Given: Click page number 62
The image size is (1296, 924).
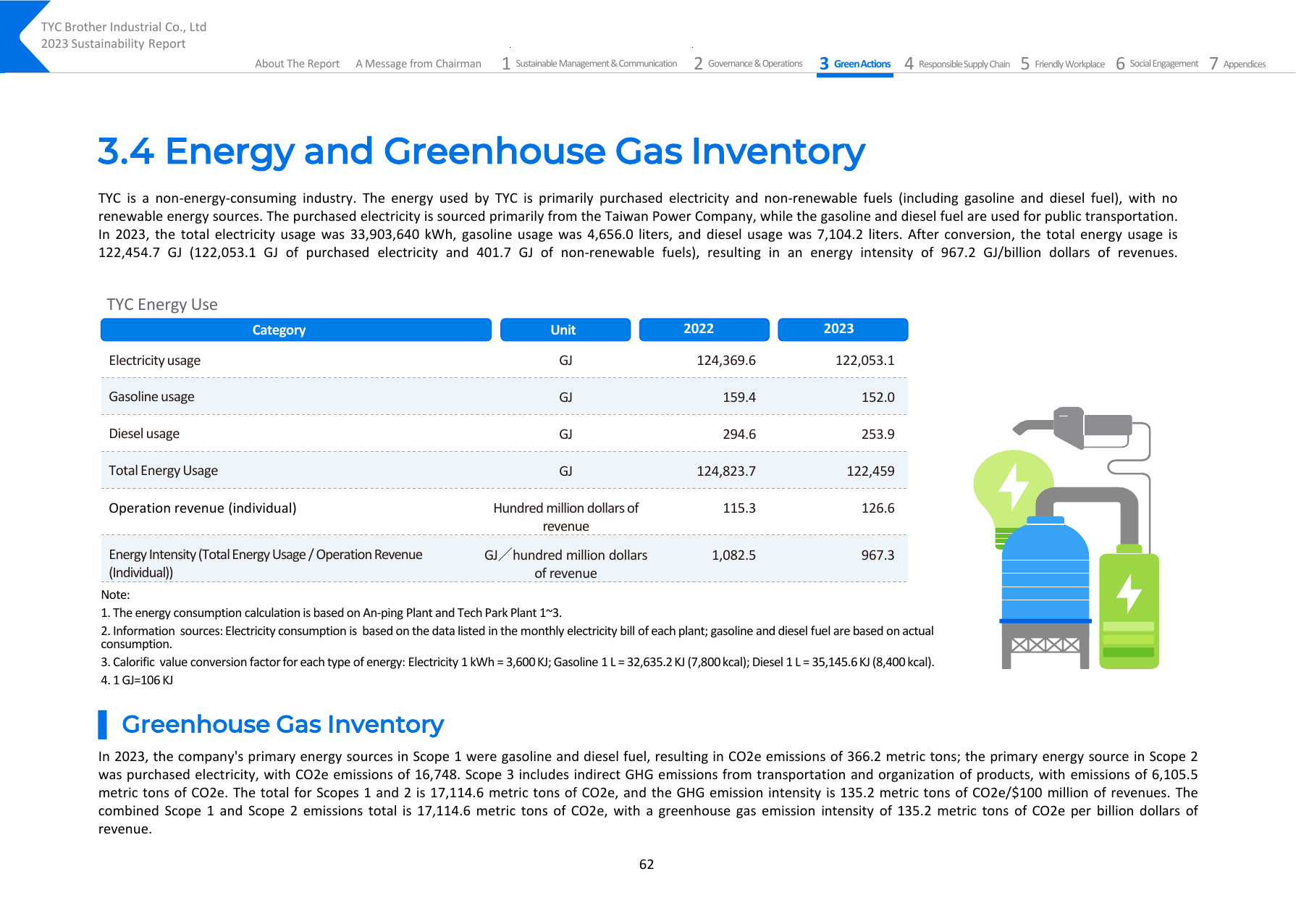Looking at the screenshot, I should click(x=647, y=865).
